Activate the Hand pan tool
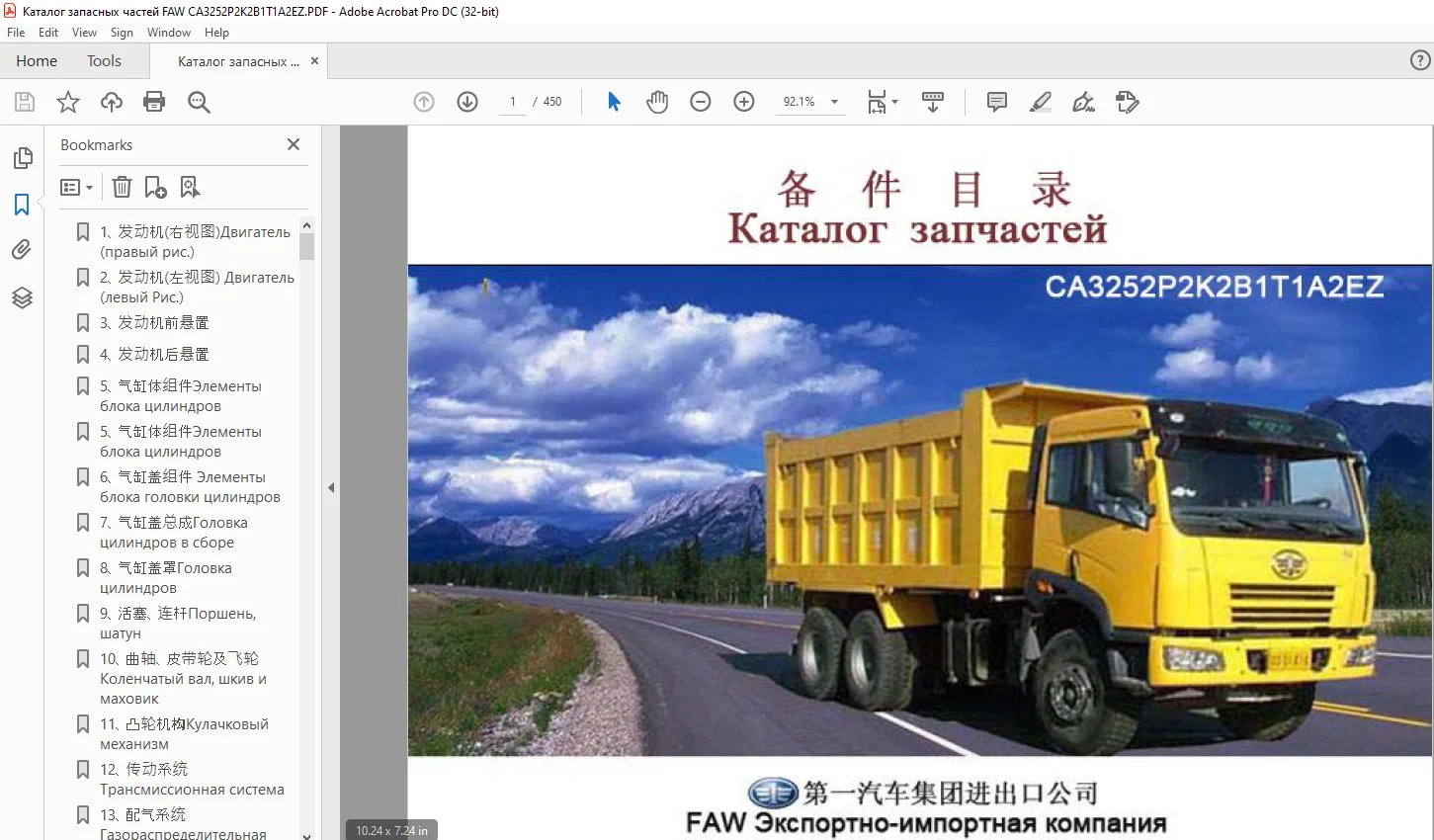Viewport: 1434px width, 840px height. (x=657, y=102)
